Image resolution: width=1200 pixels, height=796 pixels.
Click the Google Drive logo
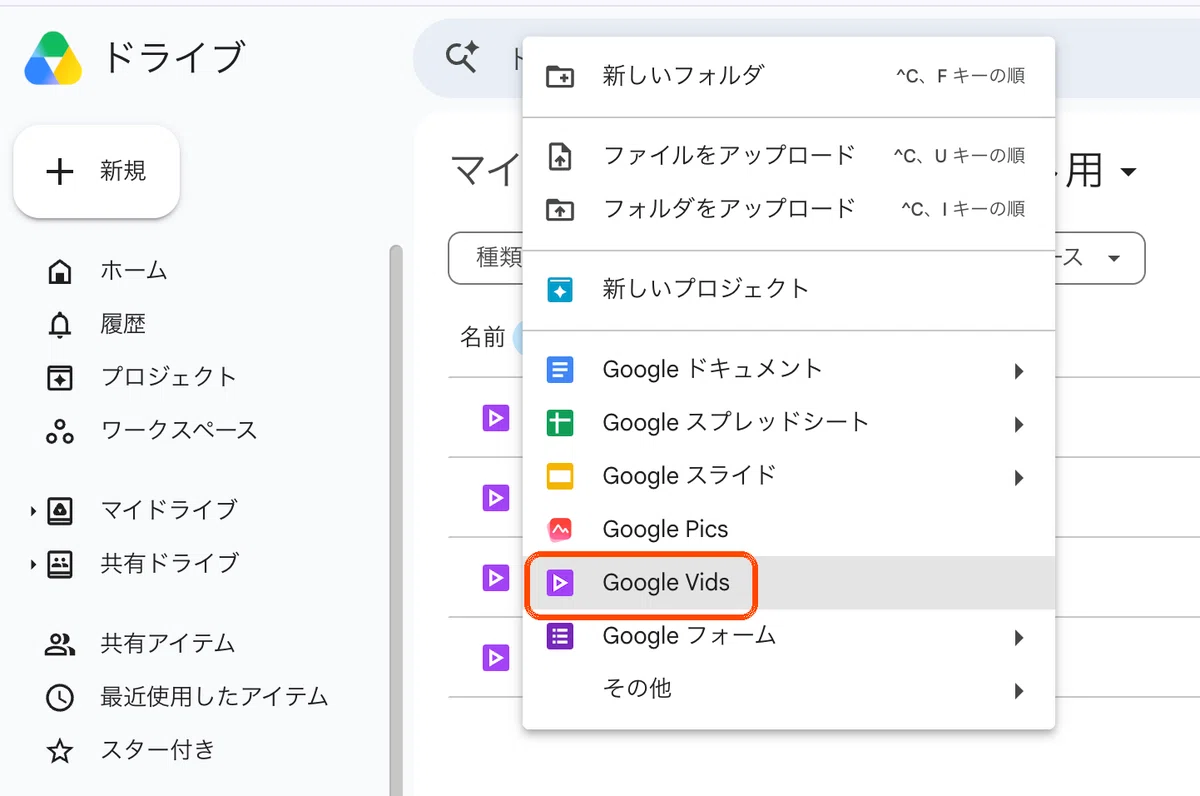click(x=54, y=58)
